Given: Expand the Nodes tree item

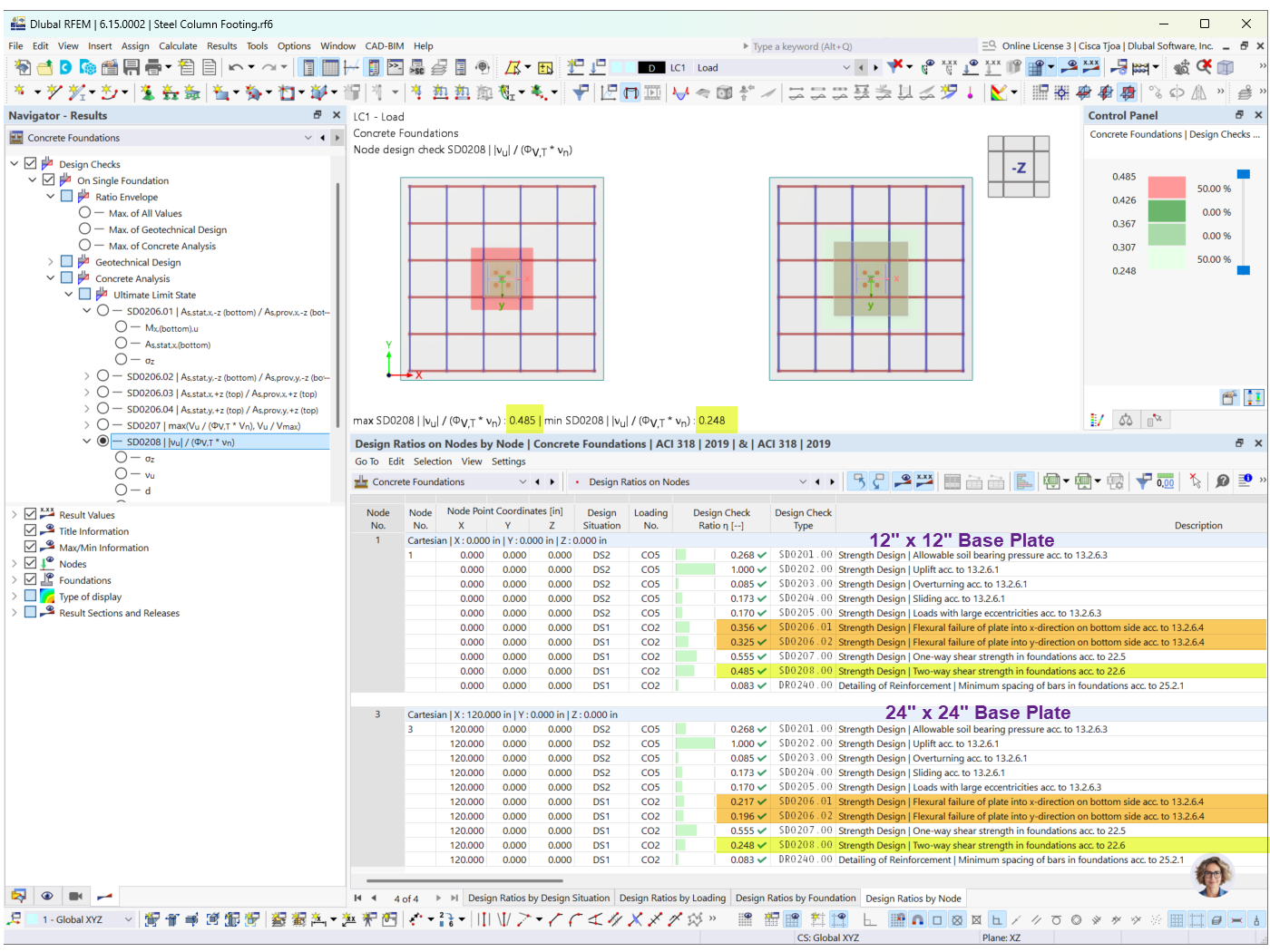Looking at the screenshot, I should click(x=15, y=564).
